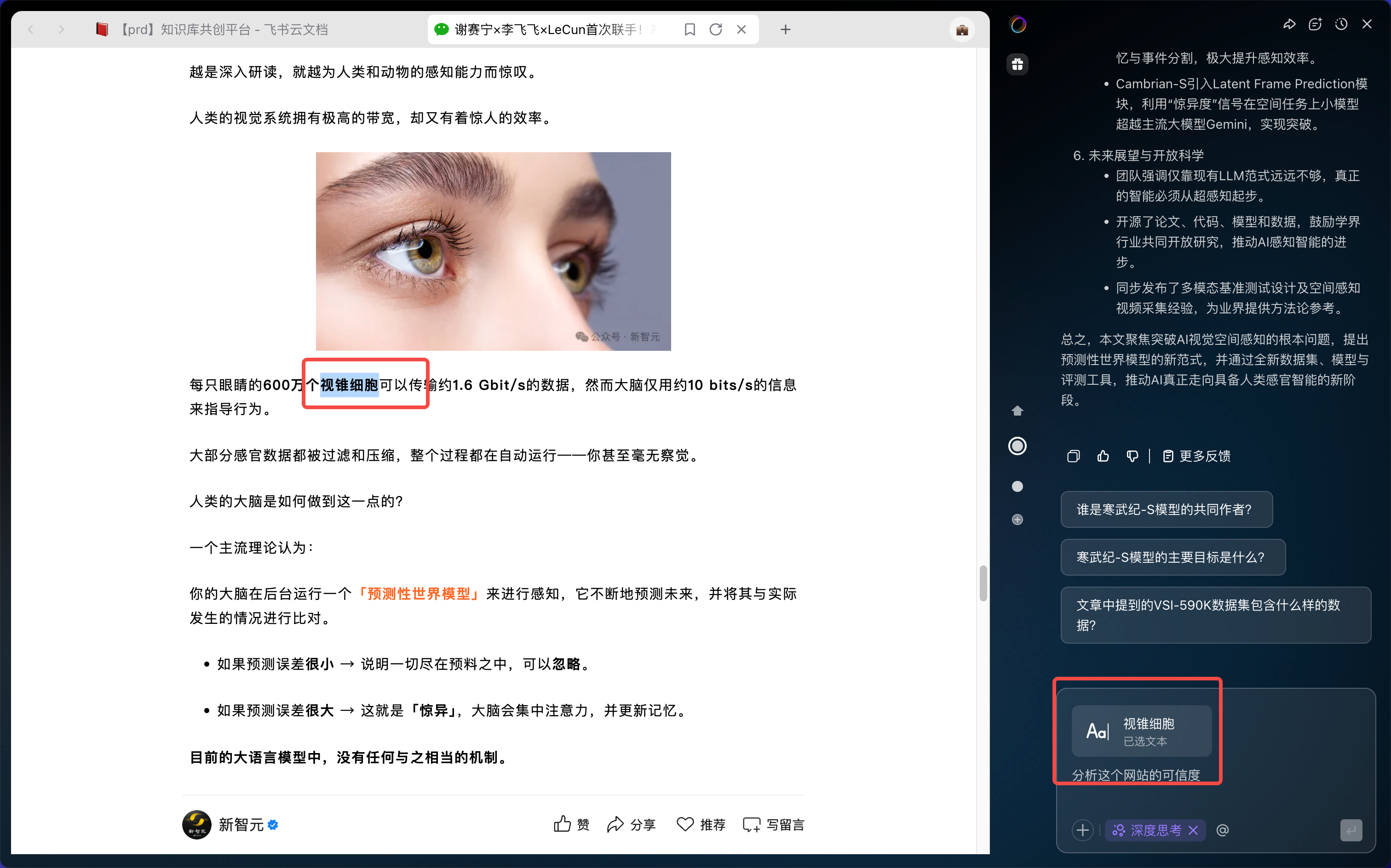
Task: Bookmark the current WeChat article tab
Action: pos(690,29)
